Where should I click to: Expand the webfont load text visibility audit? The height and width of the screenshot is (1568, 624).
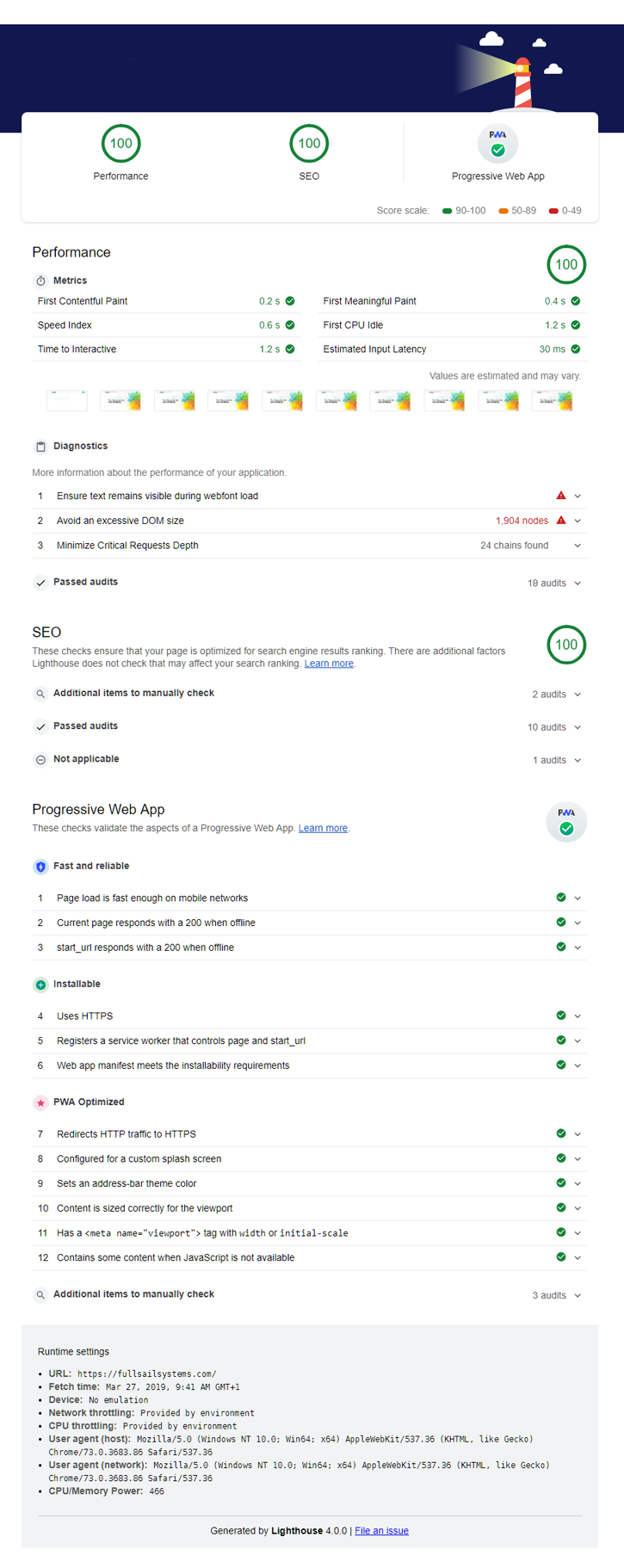578,497
